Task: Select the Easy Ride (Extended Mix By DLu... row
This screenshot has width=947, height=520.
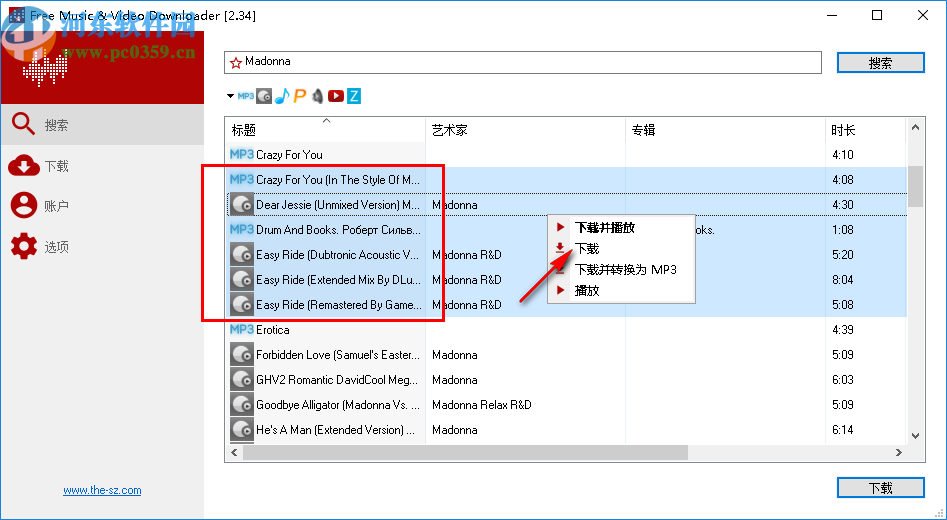Action: (567, 280)
